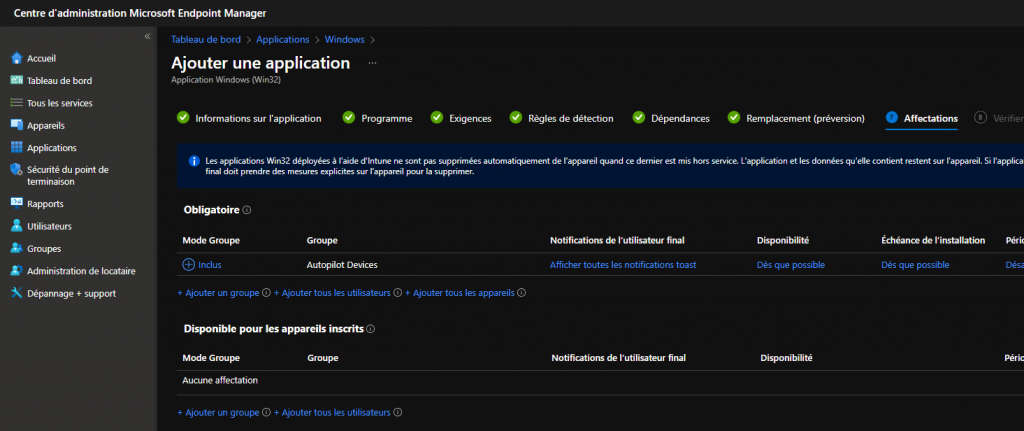Click the Aucune affectation text row
This screenshot has width=1024, height=431.
[219, 380]
